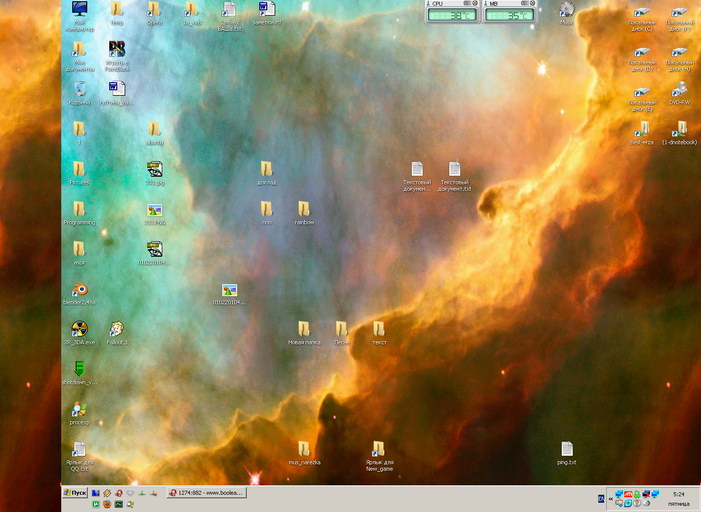
Task: Open the ping.txt text file
Action: [567, 450]
